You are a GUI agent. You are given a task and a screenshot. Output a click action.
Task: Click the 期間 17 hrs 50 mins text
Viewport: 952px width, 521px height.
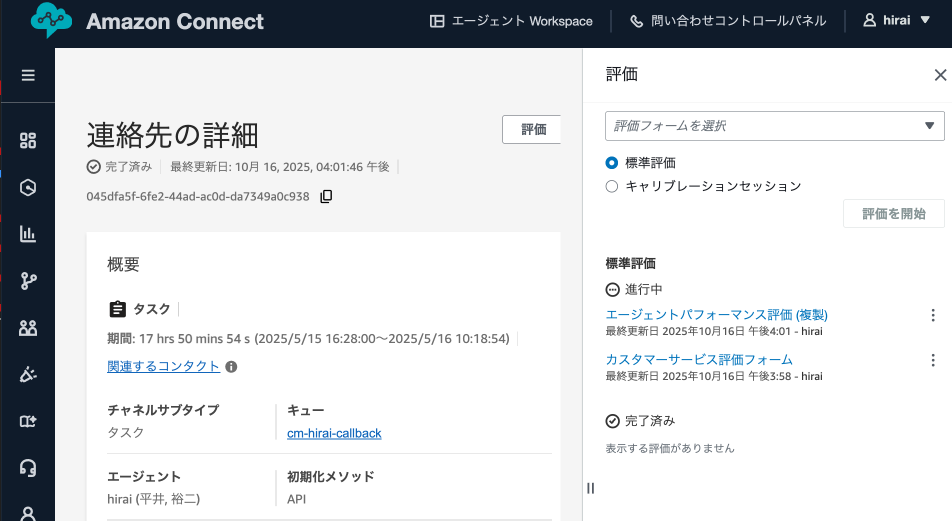[308, 339]
